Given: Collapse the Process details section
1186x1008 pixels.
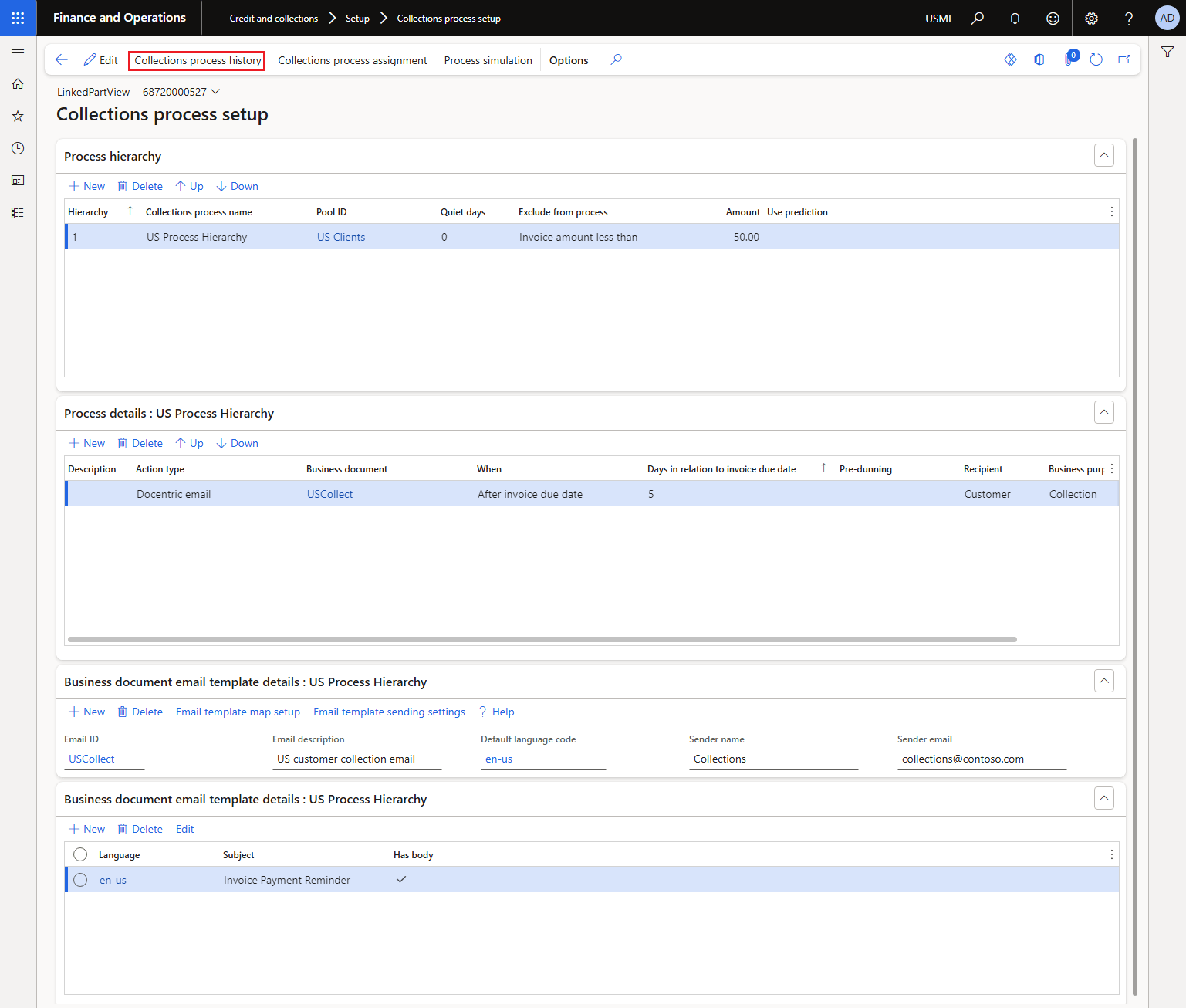Looking at the screenshot, I should click(x=1104, y=412).
